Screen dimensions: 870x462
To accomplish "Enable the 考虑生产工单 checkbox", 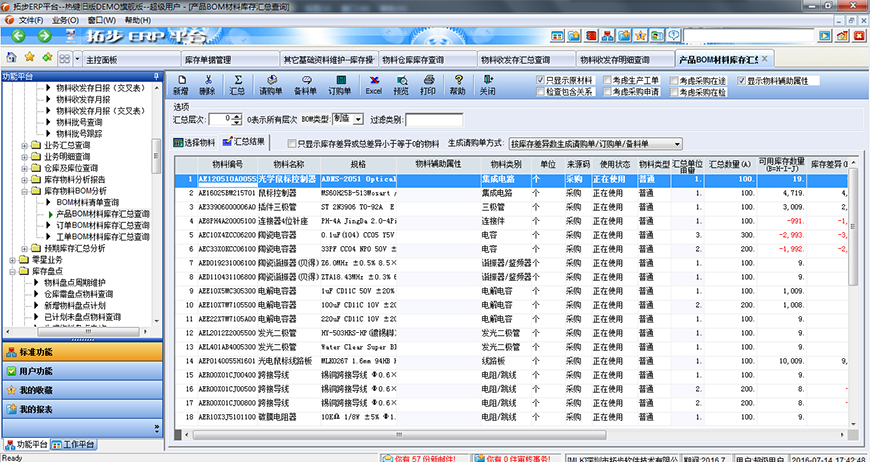I will coord(607,79).
